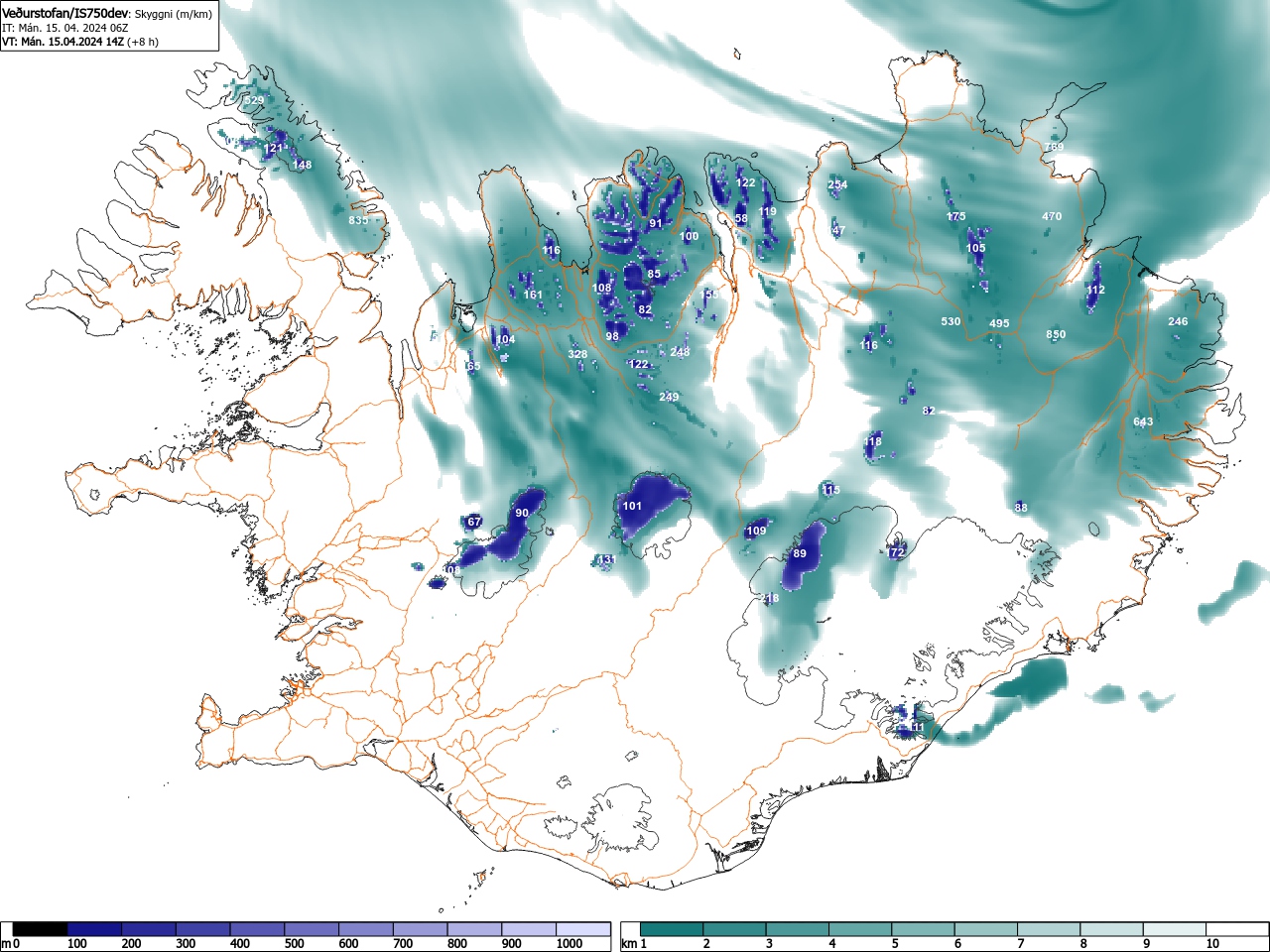Click the visibility value '67' on the map

click(x=474, y=522)
